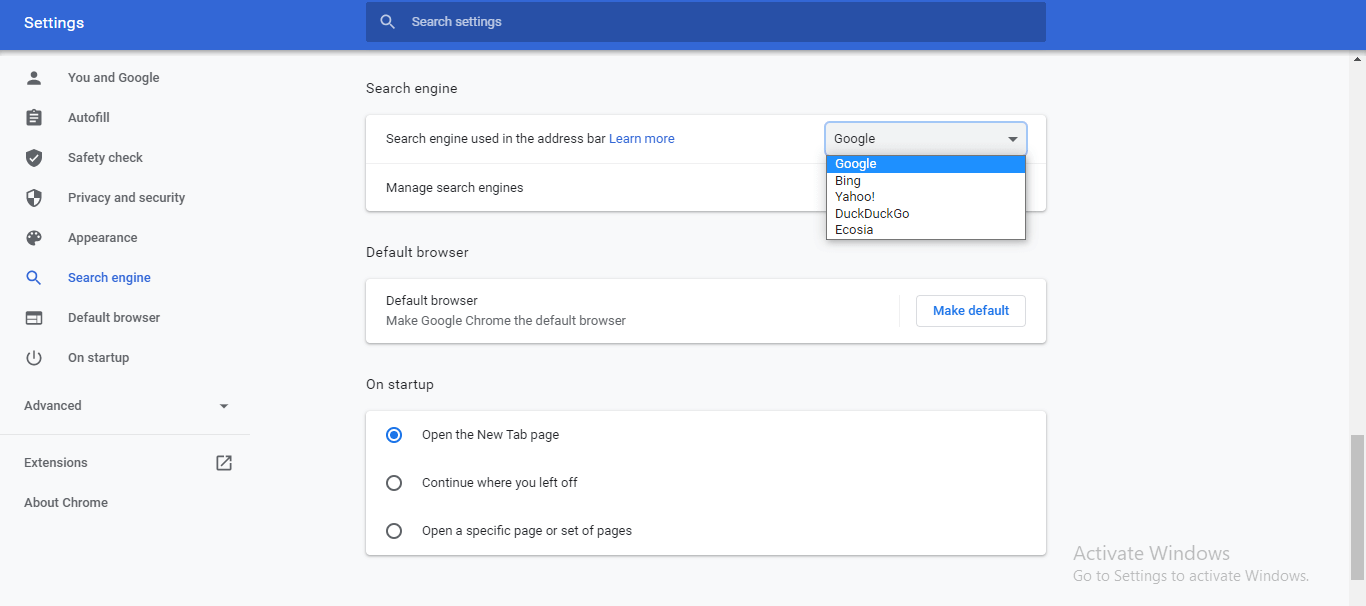This screenshot has width=1366, height=606.
Task: Click the magnifier icon in search settings bar
Action: 388,22
